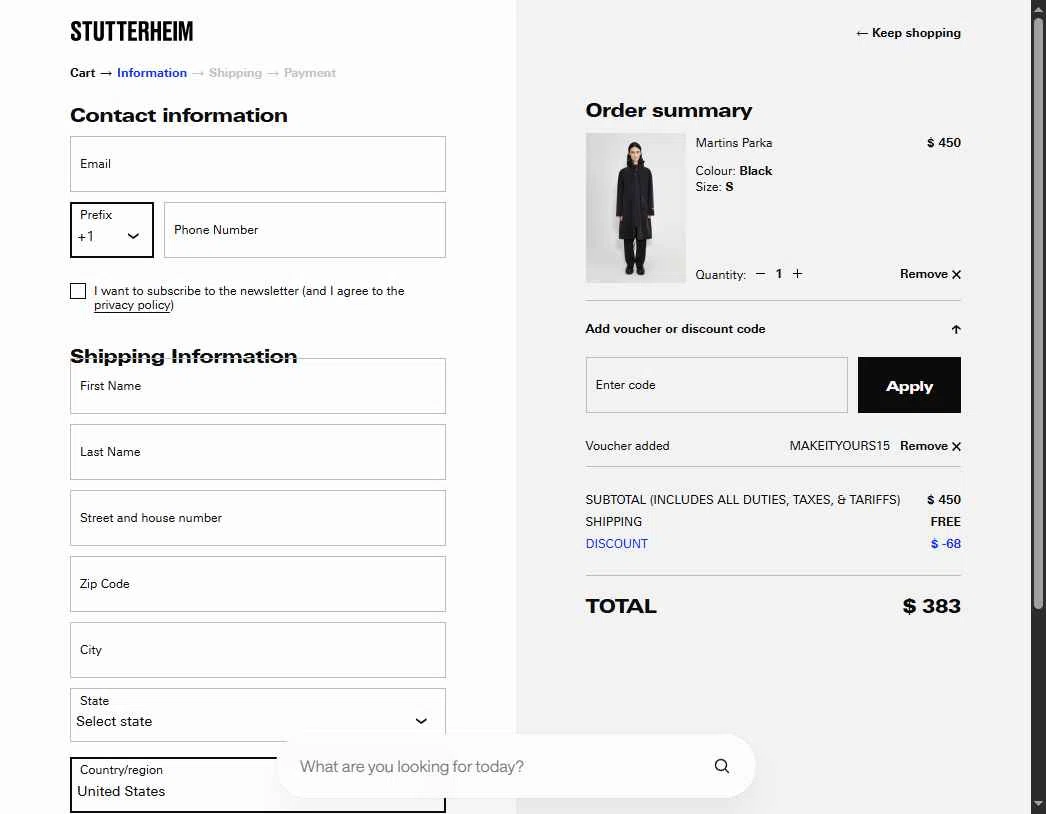The width and height of the screenshot is (1046, 814).
Task: Expand the Select state dropdown
Action: pyautogui.click(x=257, y=715)
